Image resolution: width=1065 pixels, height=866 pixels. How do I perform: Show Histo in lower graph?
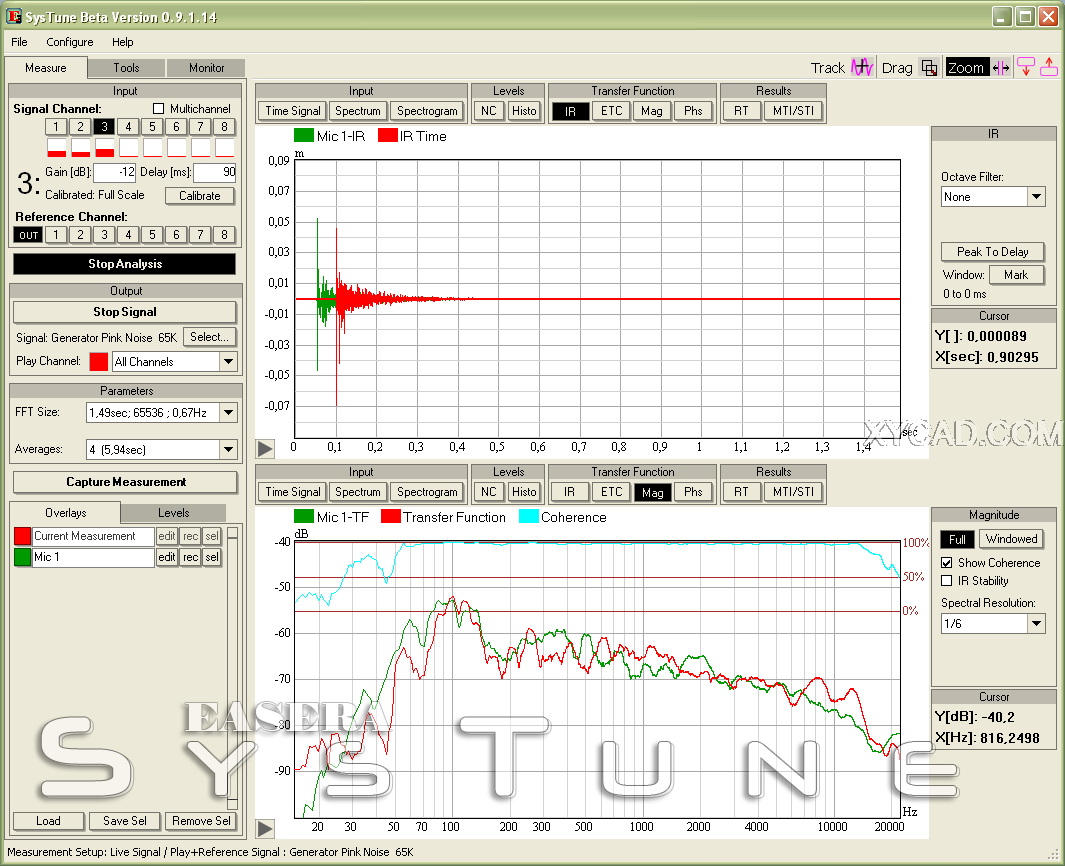click(x=524, y=492)
